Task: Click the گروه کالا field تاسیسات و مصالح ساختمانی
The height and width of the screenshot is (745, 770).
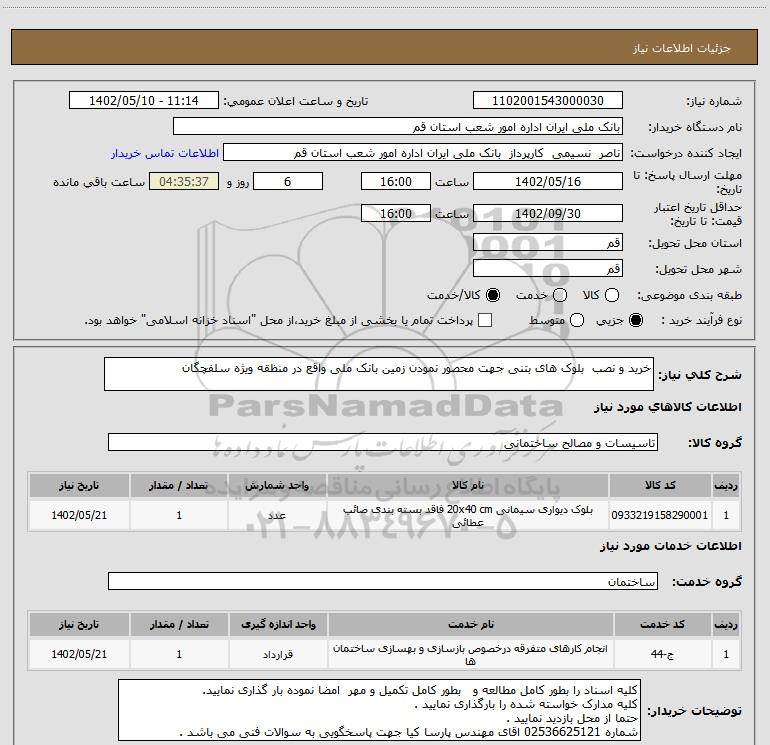Action: tap(383, 442)
